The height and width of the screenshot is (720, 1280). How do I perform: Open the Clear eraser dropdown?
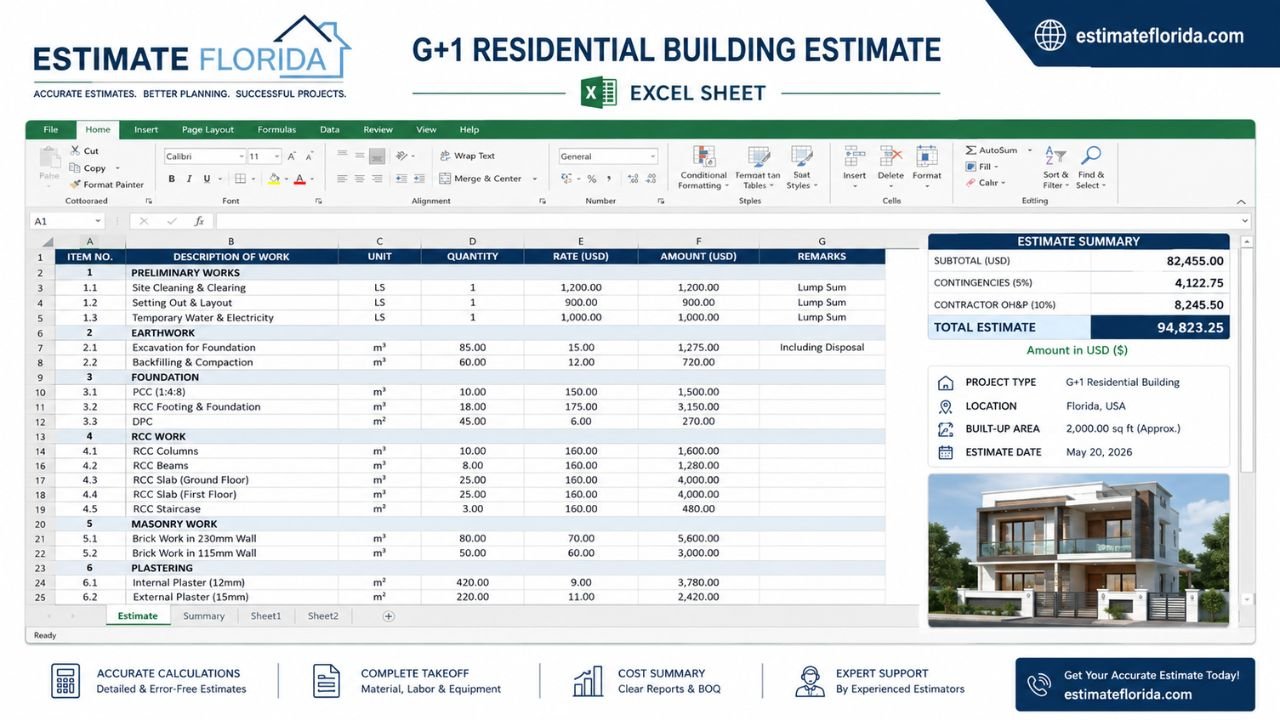(x=985, y=183)
